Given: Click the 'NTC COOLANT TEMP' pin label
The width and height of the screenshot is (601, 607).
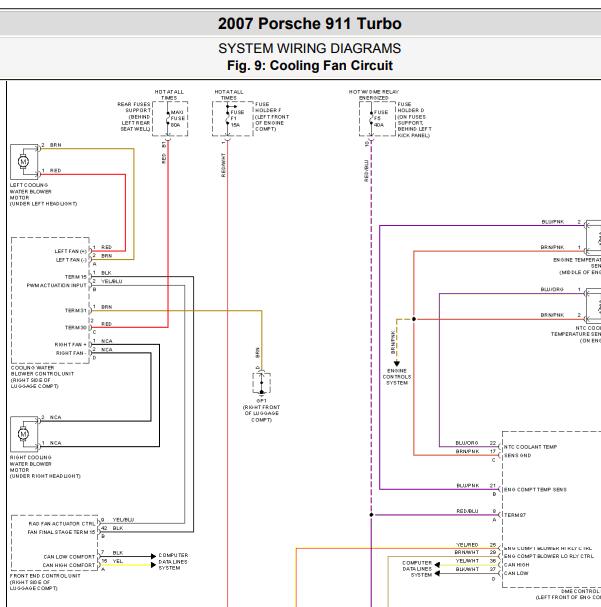Looking at the screenshot, I should [530, 447].
